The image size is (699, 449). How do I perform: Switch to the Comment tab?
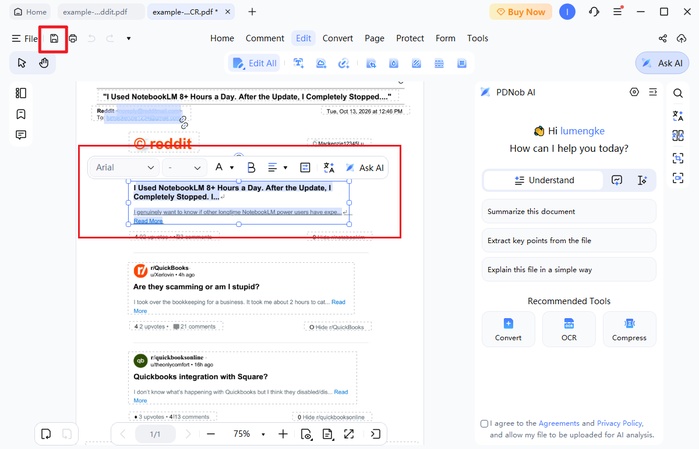tap(264, 38)
